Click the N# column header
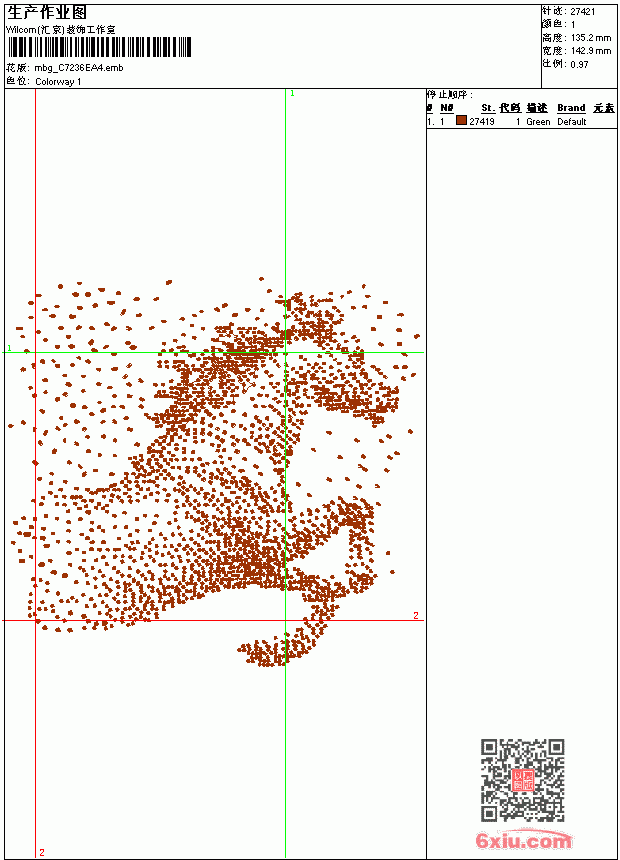Screen dimensions: 620x860 (x=447, y=108)
